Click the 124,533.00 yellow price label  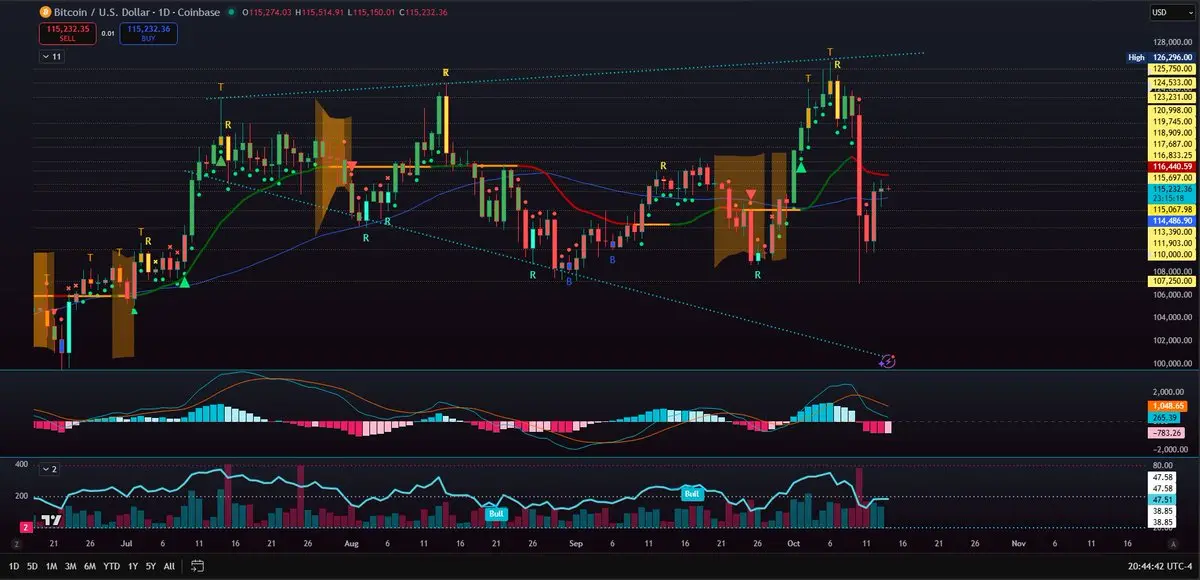pyautogui.click(x=1172, y=83)
